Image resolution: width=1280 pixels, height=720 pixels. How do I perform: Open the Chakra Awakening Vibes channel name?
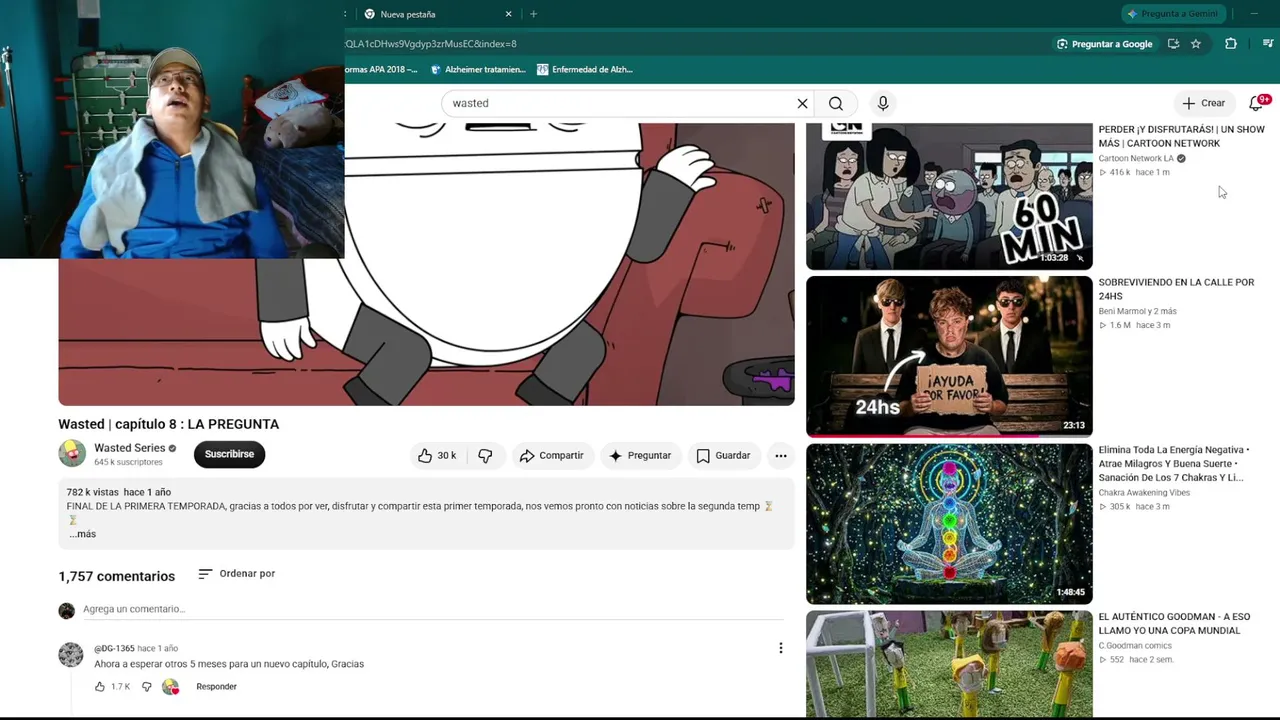(x=1144, y=493)
